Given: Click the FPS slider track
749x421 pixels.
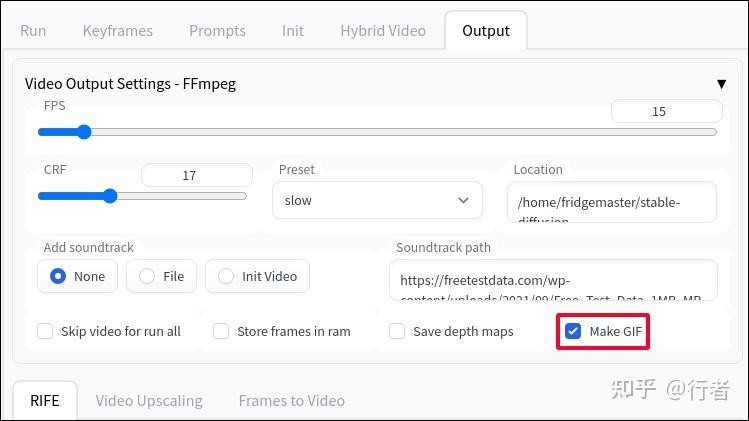Looking at the screenshot, I should pyautogui.click(x=400, y=132).
